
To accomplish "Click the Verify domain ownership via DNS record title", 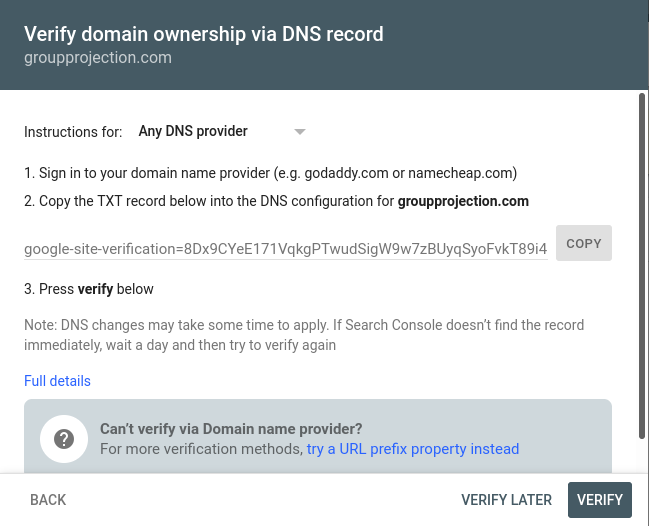I will [204, 34].
